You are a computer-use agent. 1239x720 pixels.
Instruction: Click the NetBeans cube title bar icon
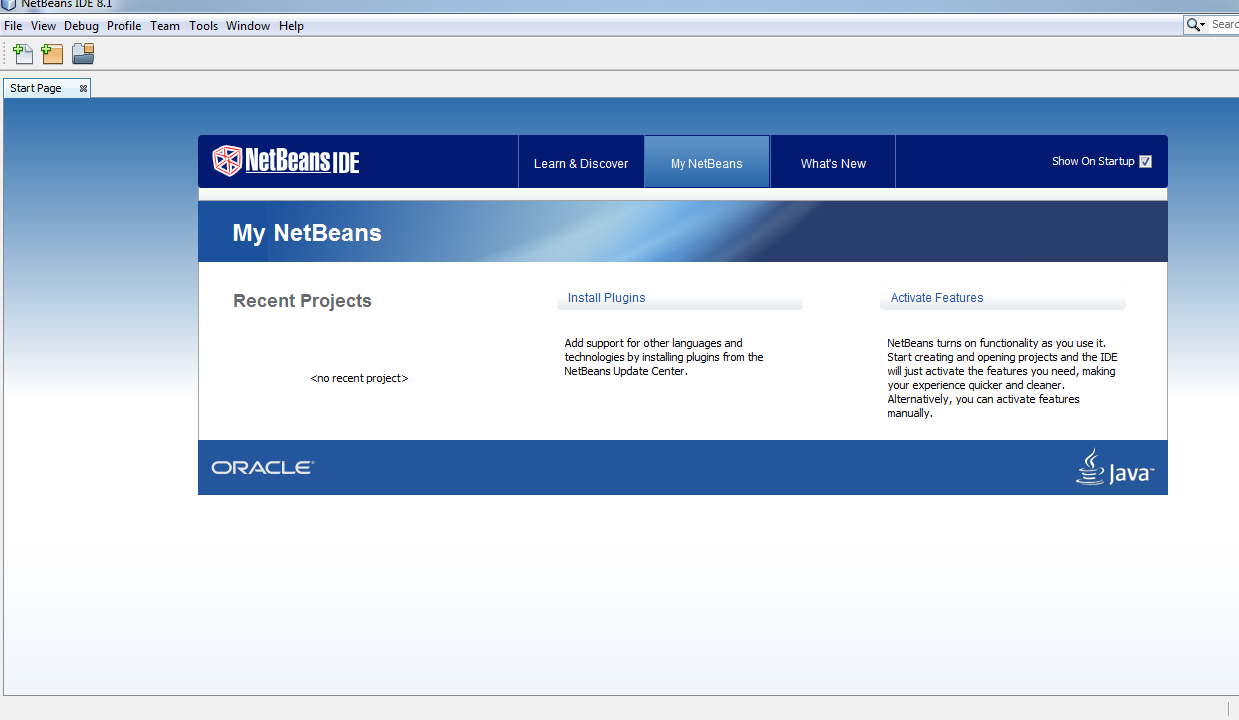(9, 4)
